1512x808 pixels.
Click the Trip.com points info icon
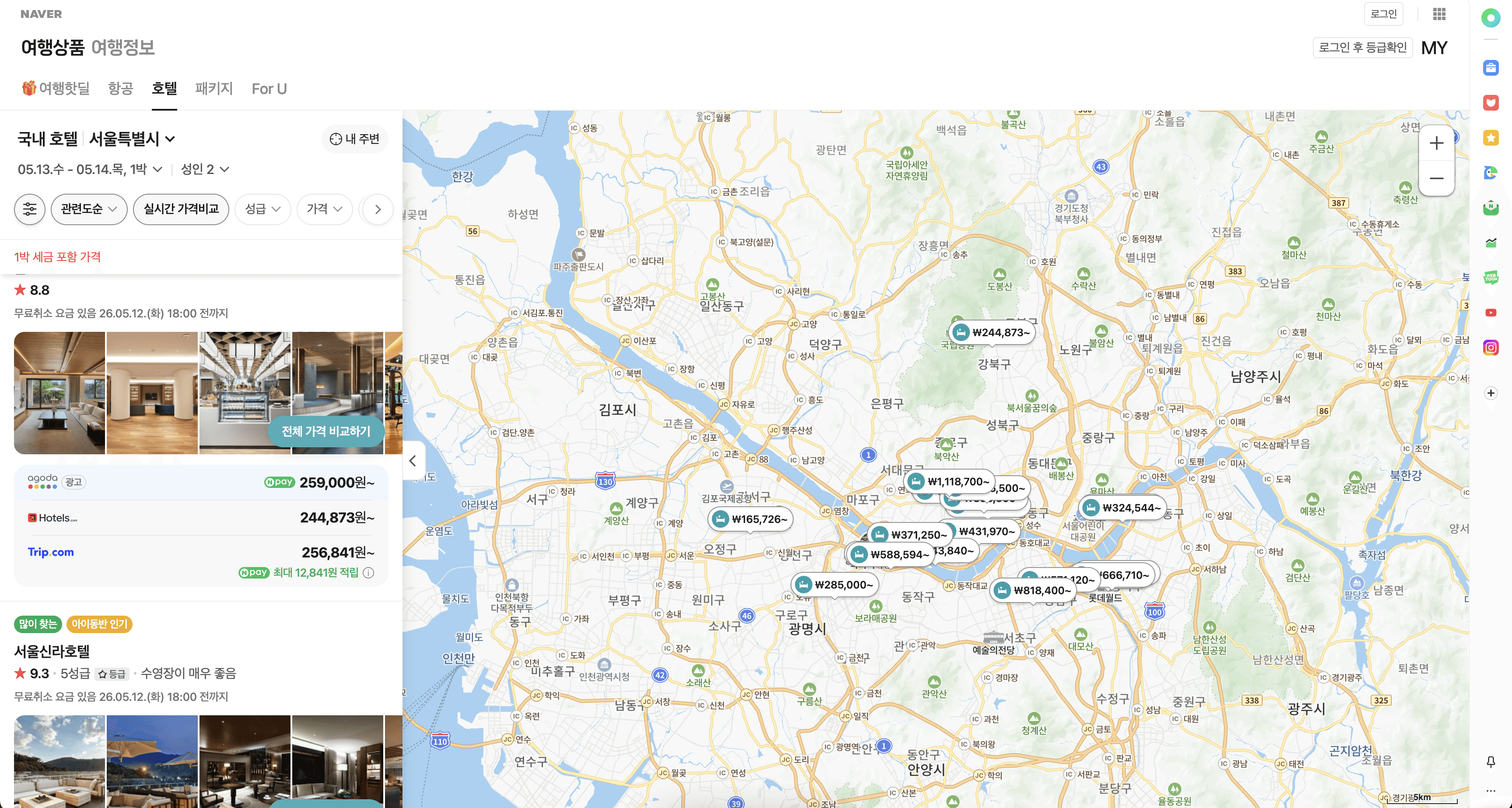point(369,573)
